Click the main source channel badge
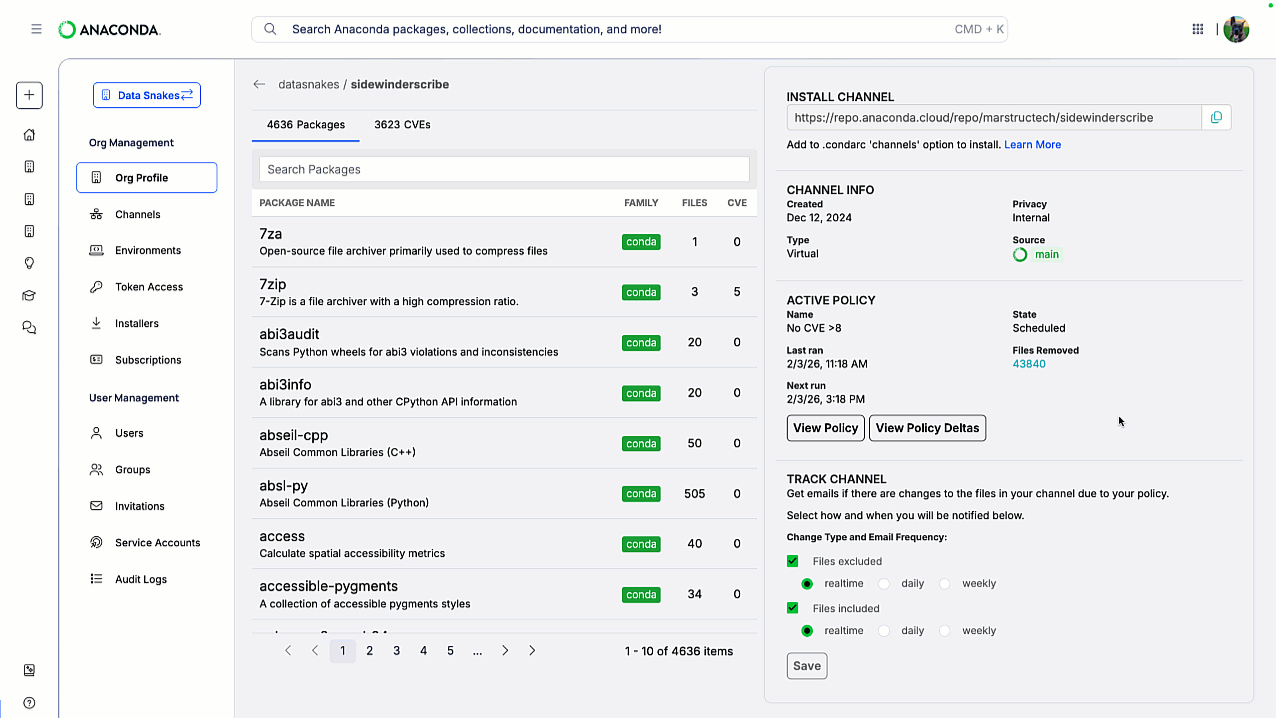This screenshot has width=1276, height=718. tap(1037, 254)
